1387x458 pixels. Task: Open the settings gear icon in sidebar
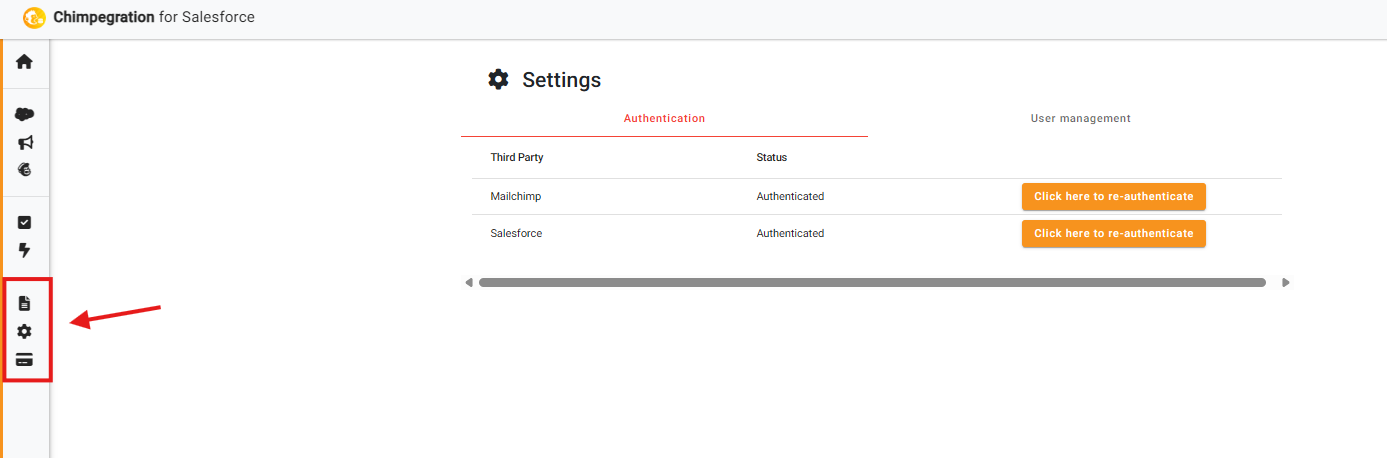point(25,331)
